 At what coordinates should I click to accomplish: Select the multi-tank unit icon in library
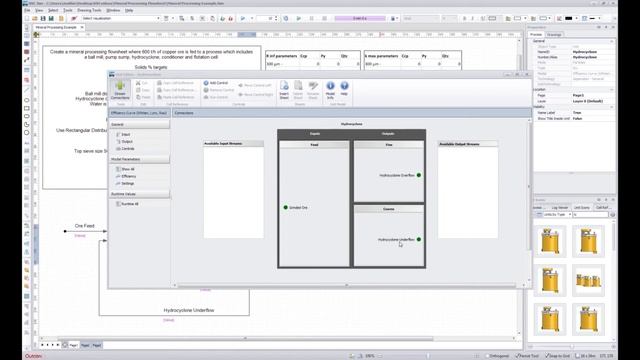[588, 280]
